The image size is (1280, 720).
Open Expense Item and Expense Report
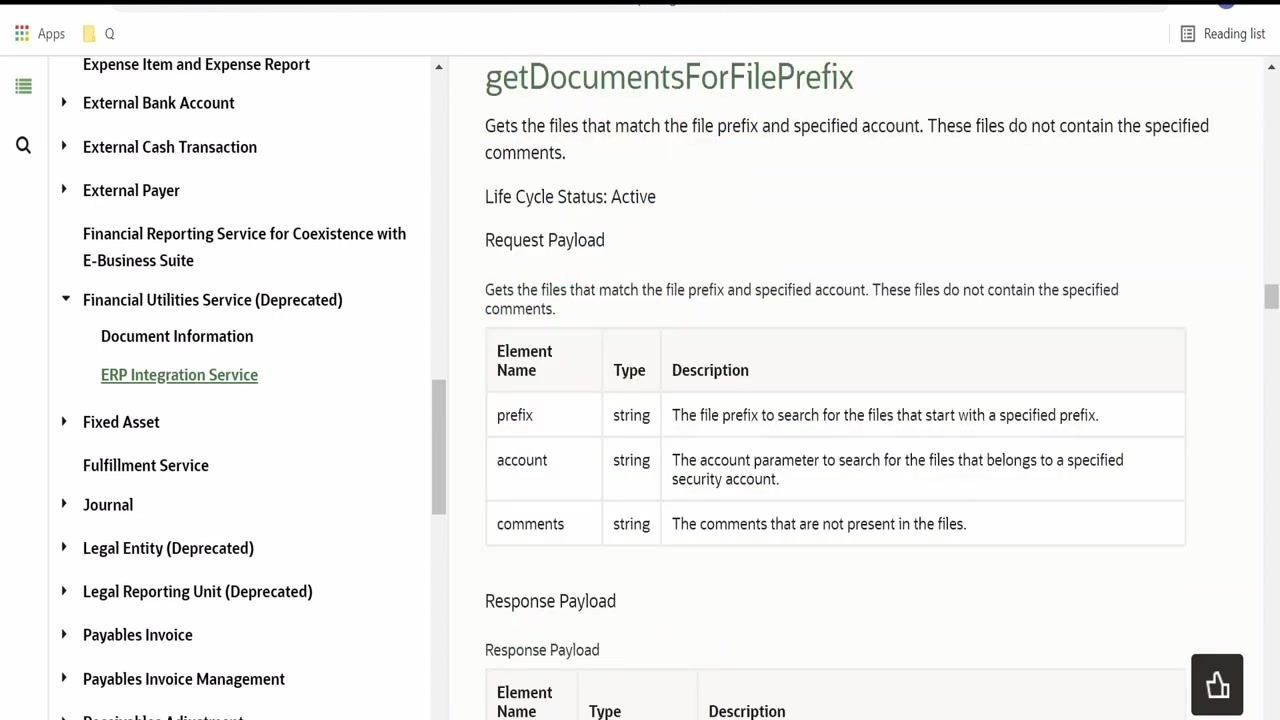(196, 64)
